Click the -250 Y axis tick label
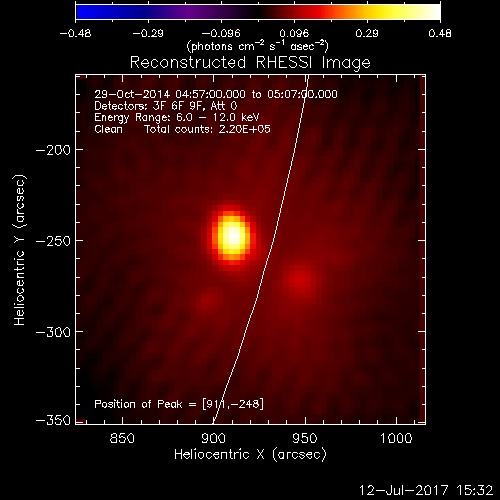500x500 pixels. tap(53, 241)
